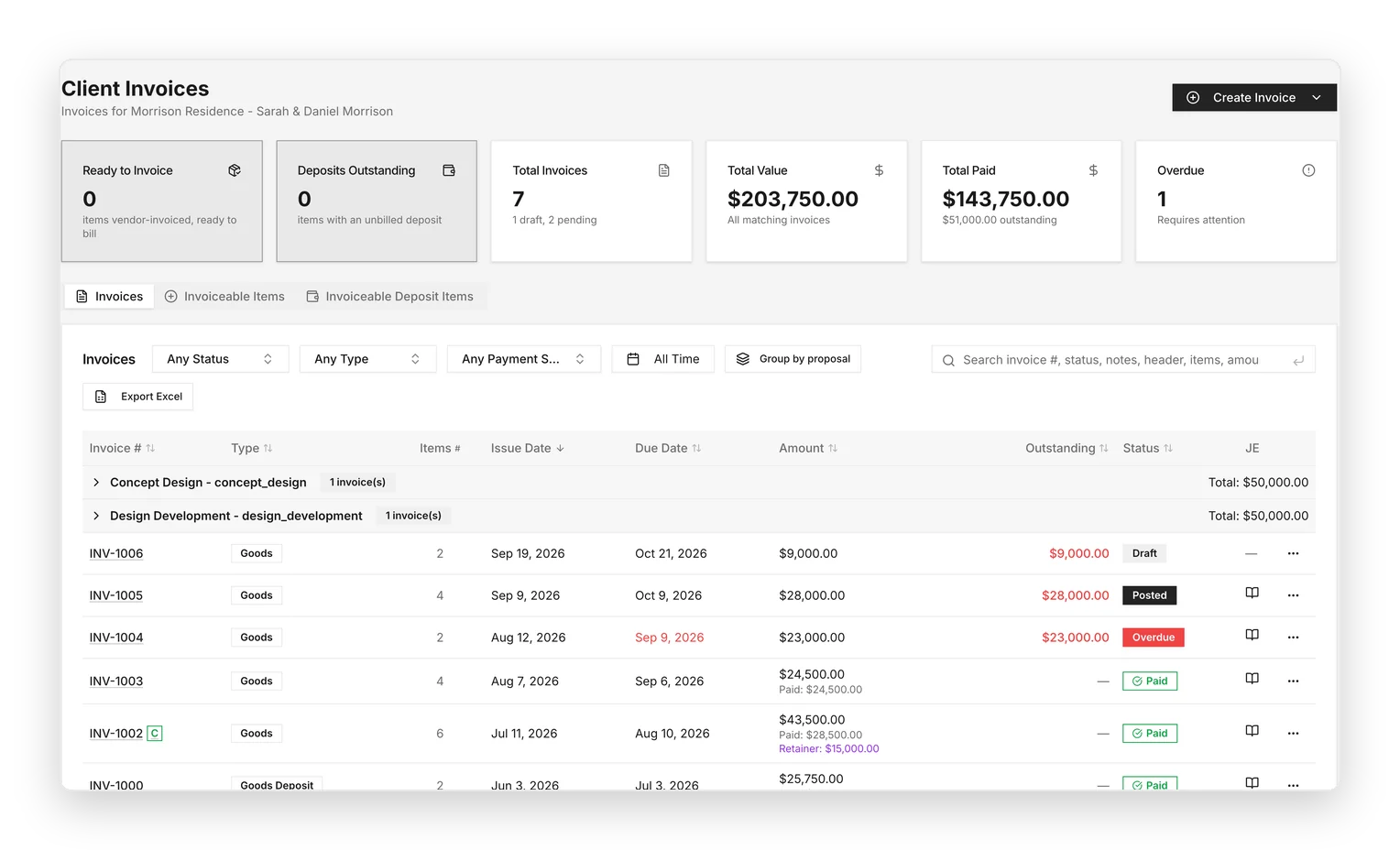The image size is (1400, 850).
Task: Open more actions menu for INV-1006
Action: [x=1293, y=553]
